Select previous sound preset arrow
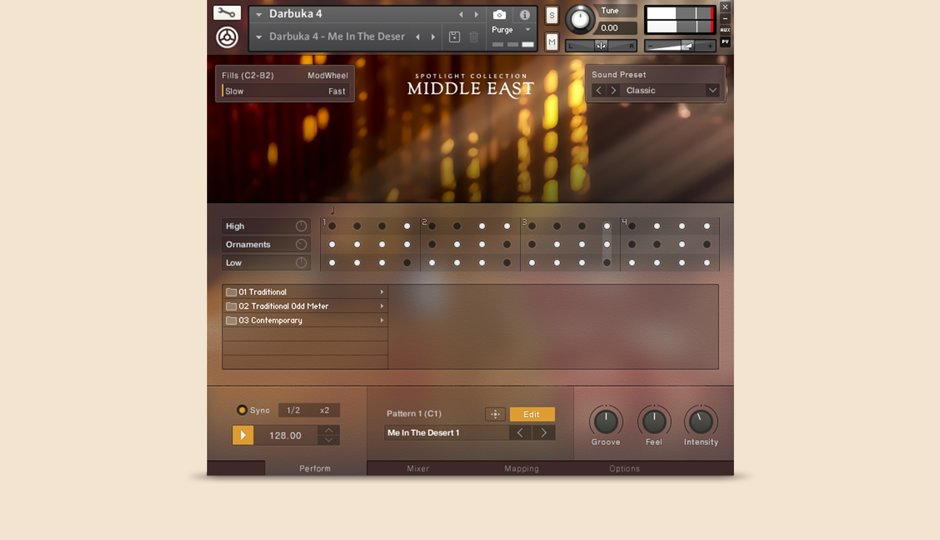 click(x=599, y=90)
